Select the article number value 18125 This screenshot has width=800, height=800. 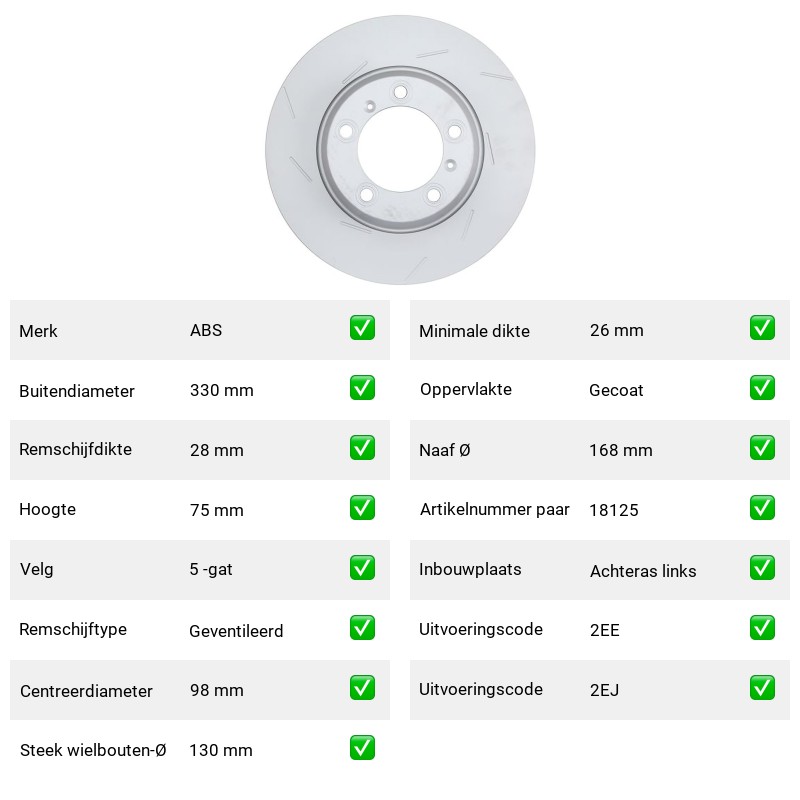click(614, 510)
